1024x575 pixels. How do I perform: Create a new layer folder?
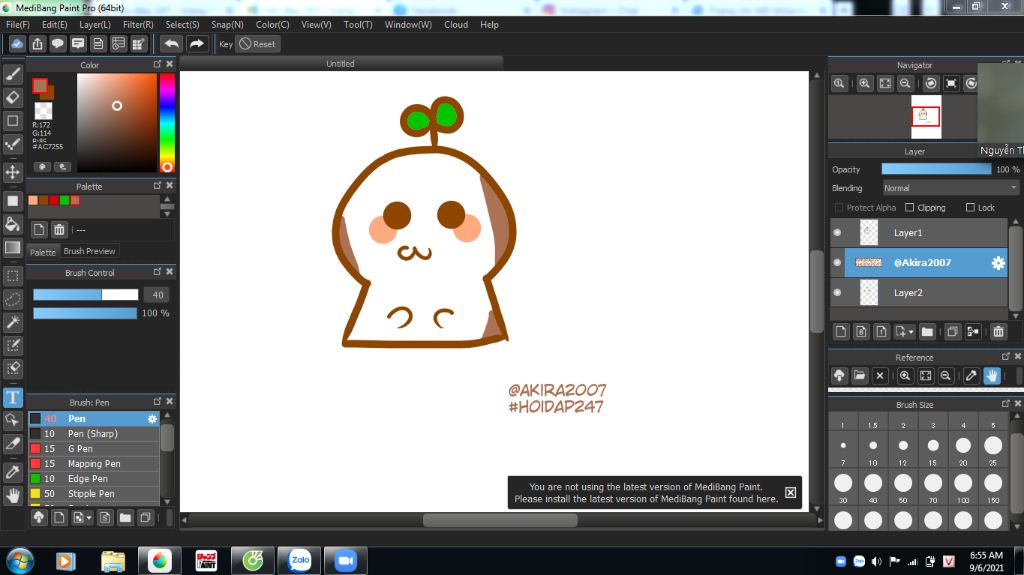coord(927,332)
